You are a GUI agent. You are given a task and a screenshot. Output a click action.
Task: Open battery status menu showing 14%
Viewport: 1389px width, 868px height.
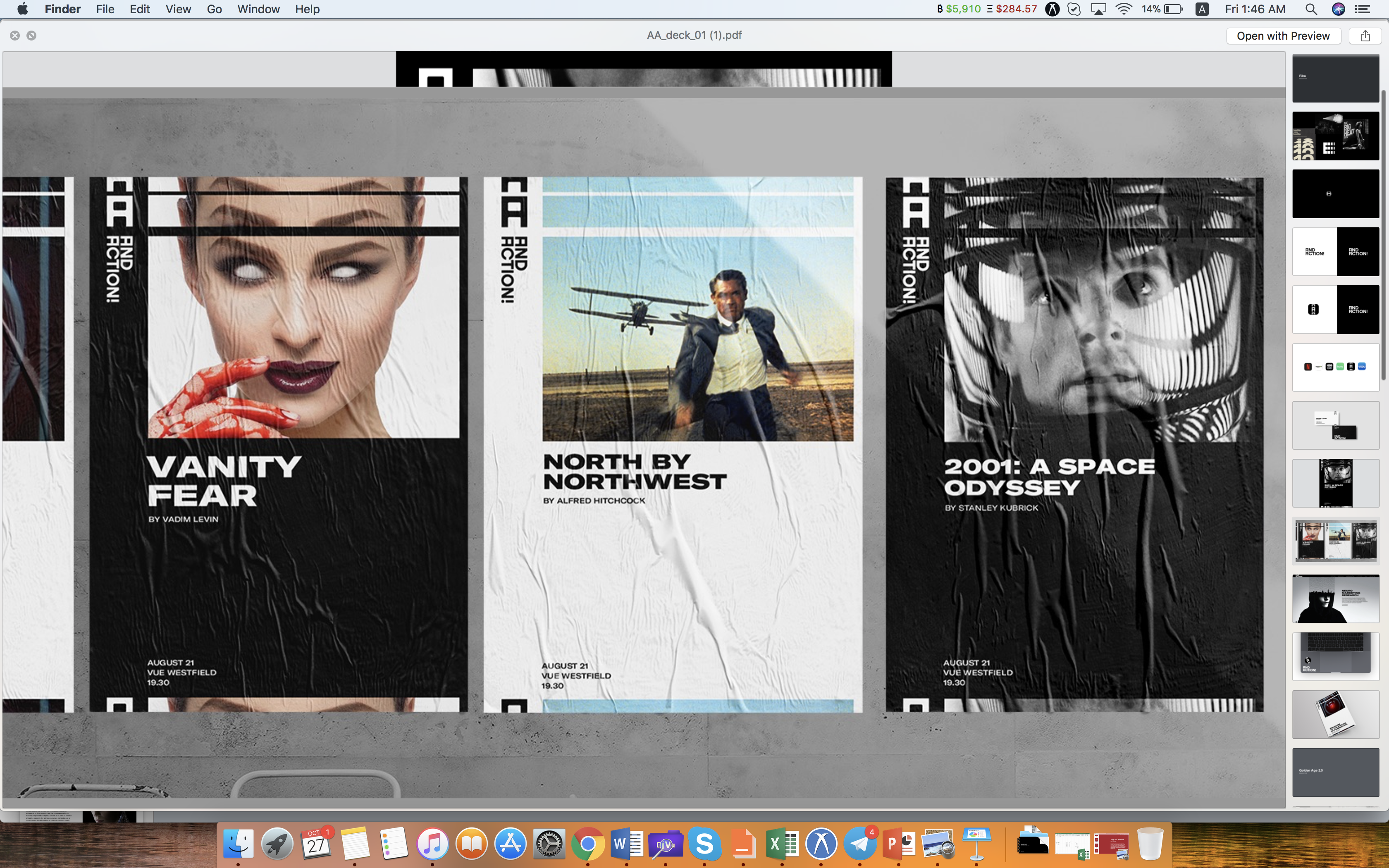click(1162, 9)
